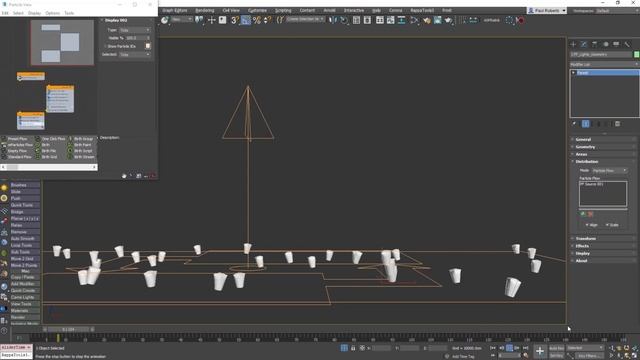Click the Quick Tools button
640x360 pixels.
click(x=25, y=205)
